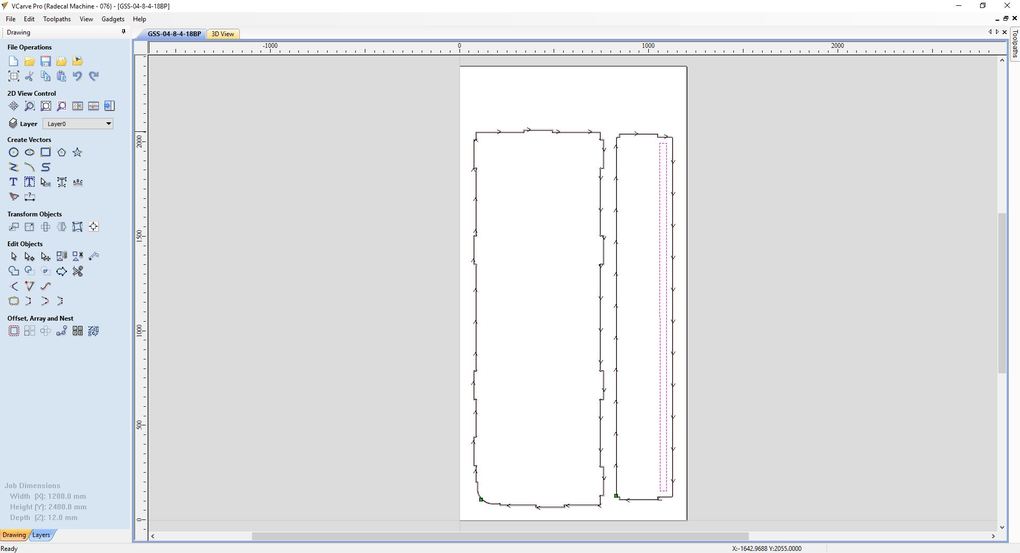Click the horizontal scrollbar thumb
1020x553 pixels.
pos(499,536)
